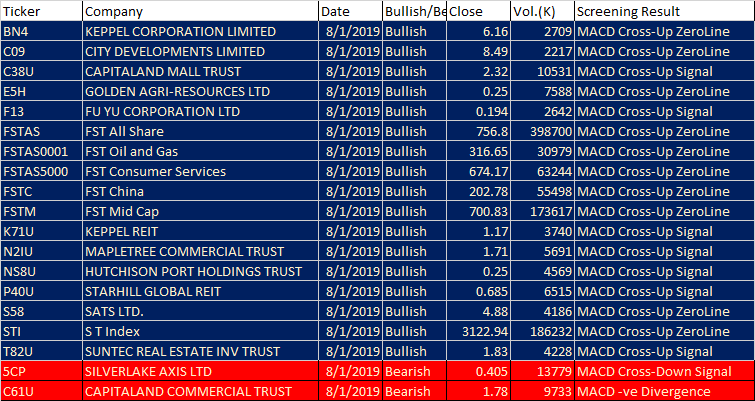Screen dimensions: 755x401
Task: Select MAPLETREE COMMERCIAL TRUST cell
Action: (x=200, y=251)
